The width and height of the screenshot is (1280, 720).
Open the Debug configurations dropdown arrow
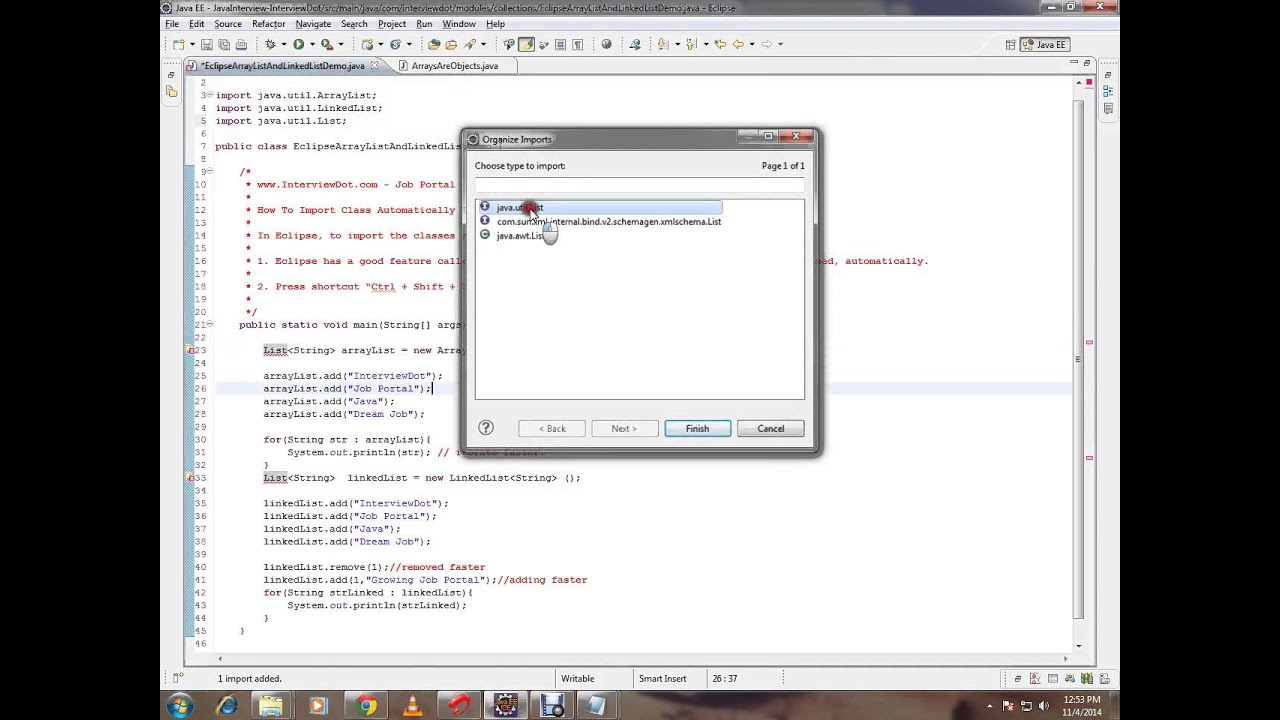pyautogui.click(x=283, y=44)
